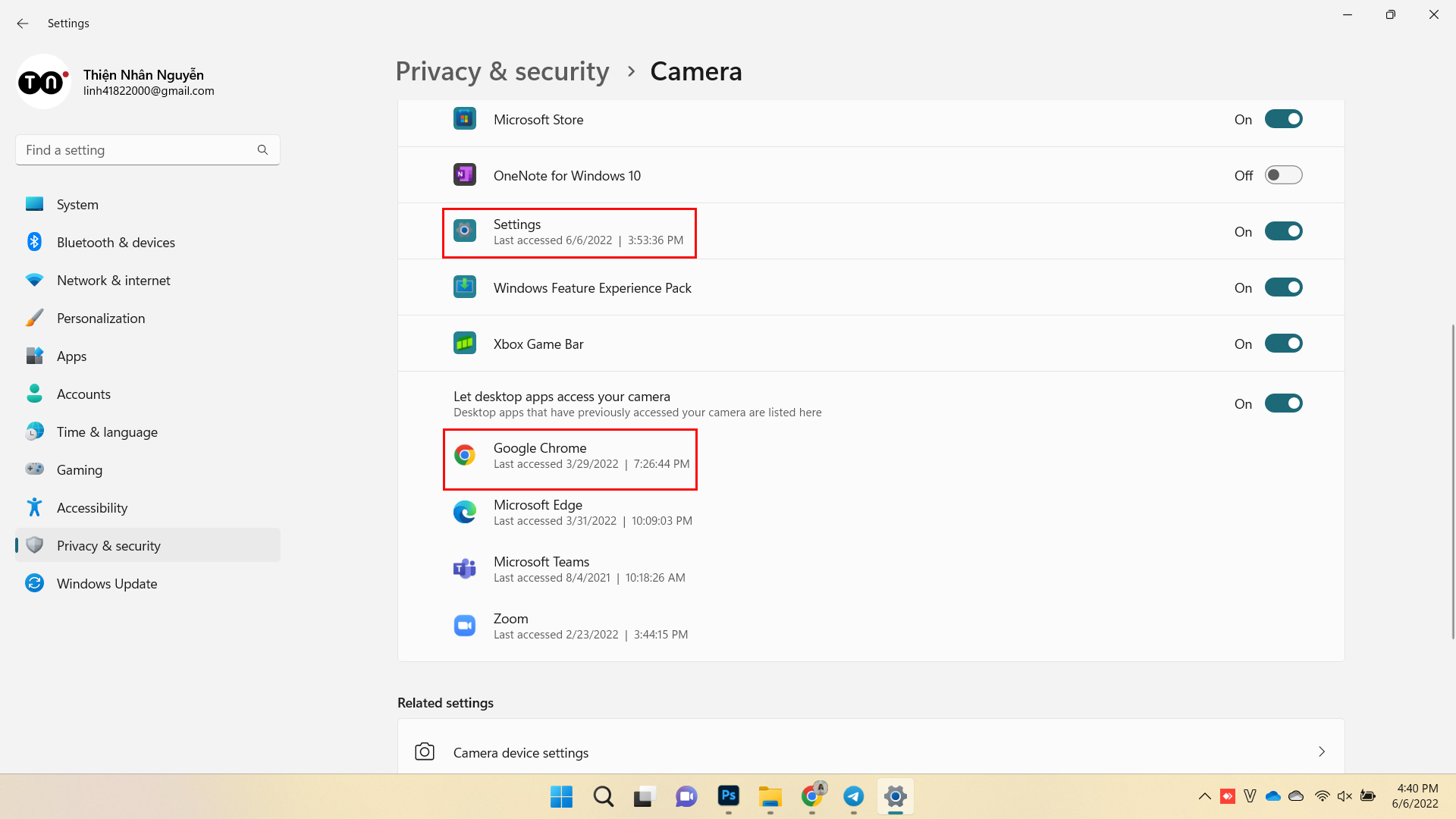The image size is (1456, 819).
Task: Click Privacy & security in the breadcrumb
Action: (x=502, y=71)
